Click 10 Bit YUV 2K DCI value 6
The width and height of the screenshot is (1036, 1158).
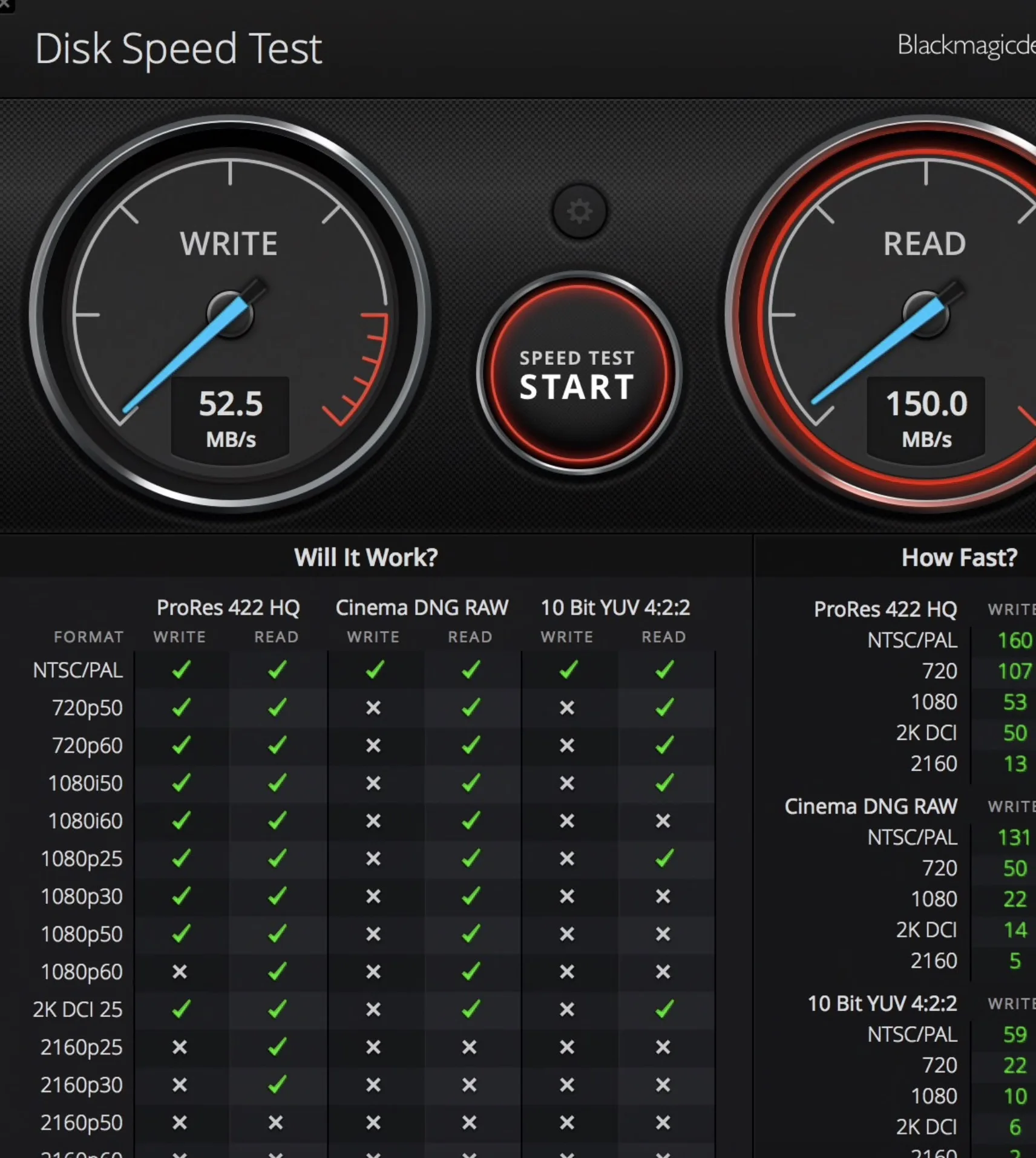pos(1015,1127)
